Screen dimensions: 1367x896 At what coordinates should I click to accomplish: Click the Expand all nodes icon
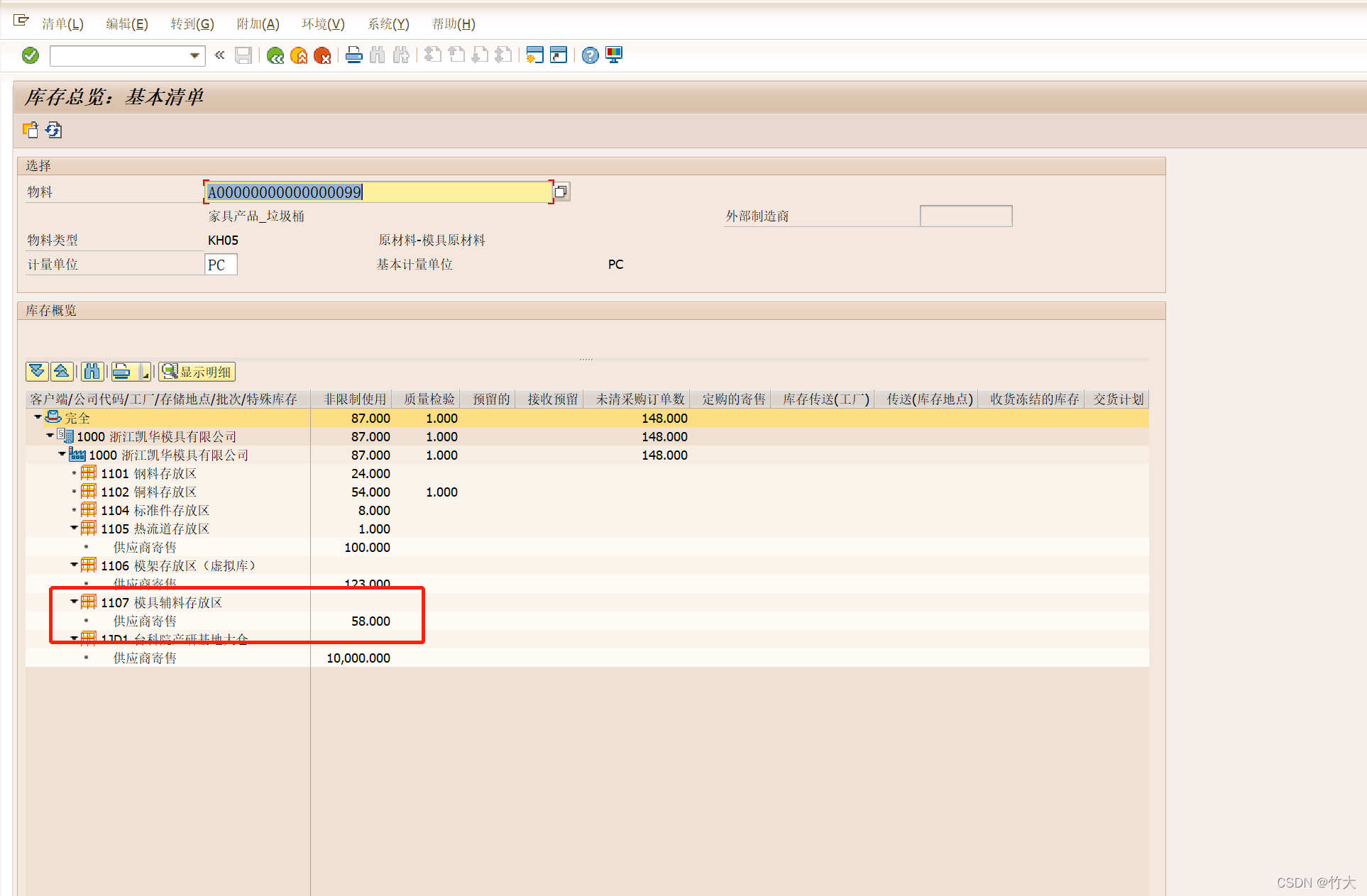37,371
